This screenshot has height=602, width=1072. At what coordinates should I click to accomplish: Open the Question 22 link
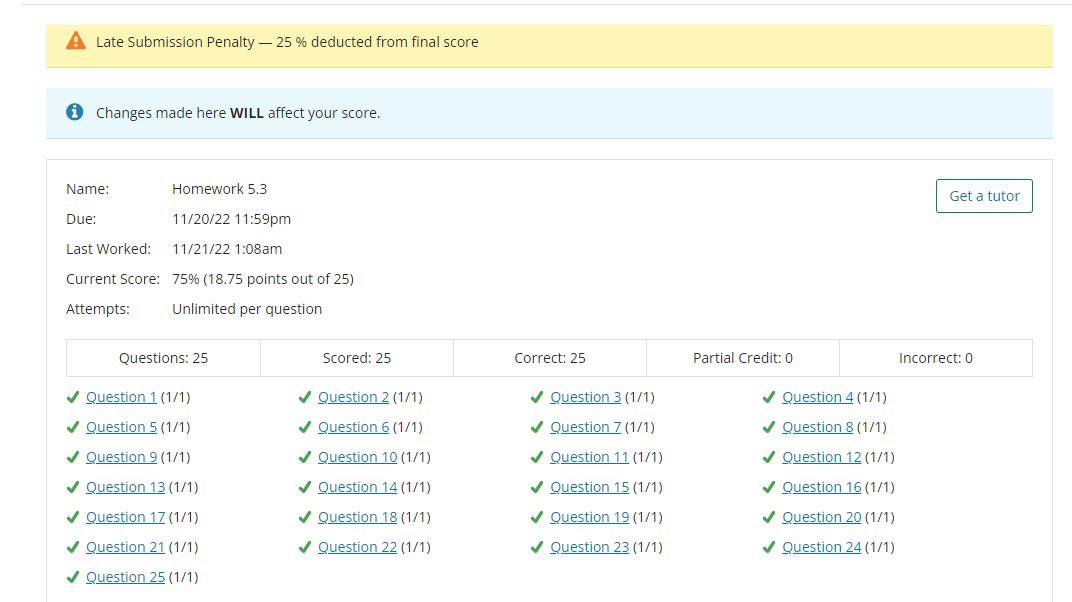pos(358,547)
